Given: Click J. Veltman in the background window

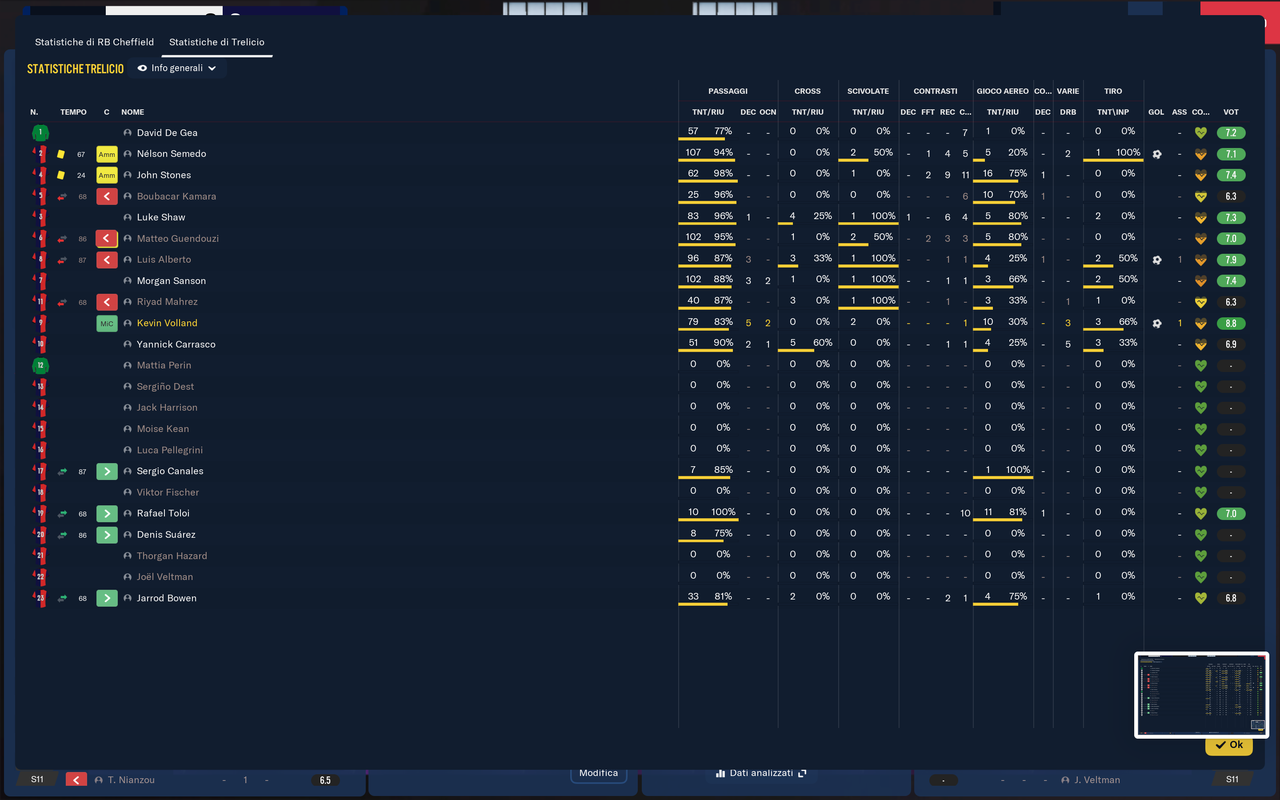Looking at the screenshot, I should tap(1095, 780).
